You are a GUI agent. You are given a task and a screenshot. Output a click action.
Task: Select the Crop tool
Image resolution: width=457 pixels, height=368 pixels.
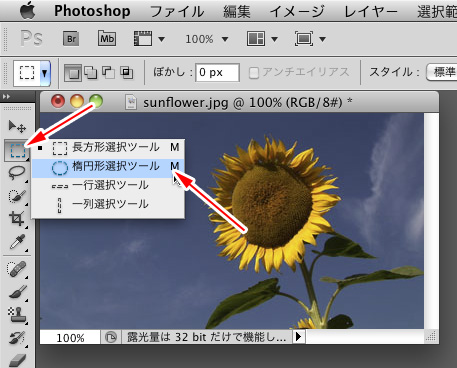(x=17, y=219)
